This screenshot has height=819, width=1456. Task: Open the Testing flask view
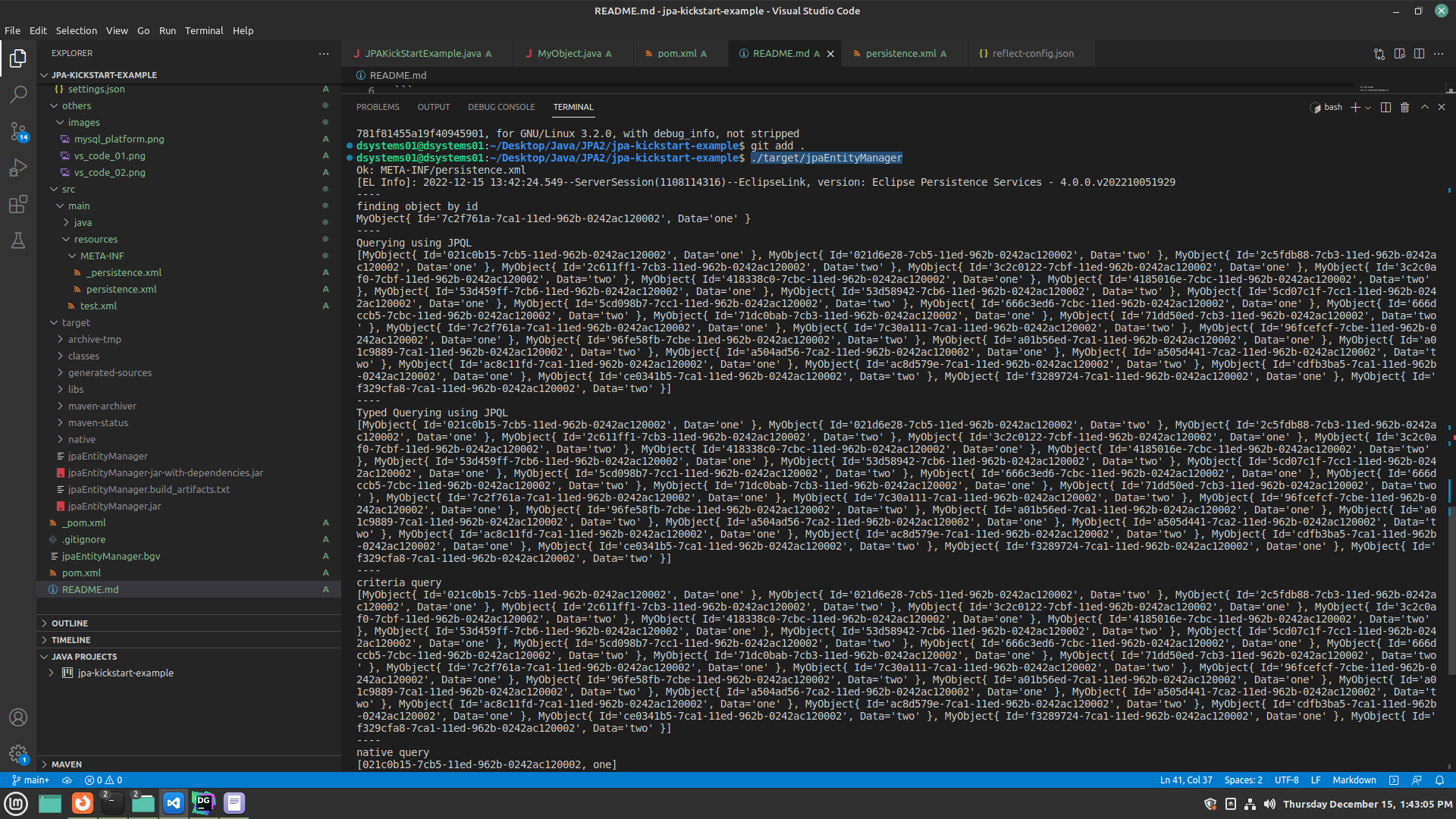click(18, 240)
